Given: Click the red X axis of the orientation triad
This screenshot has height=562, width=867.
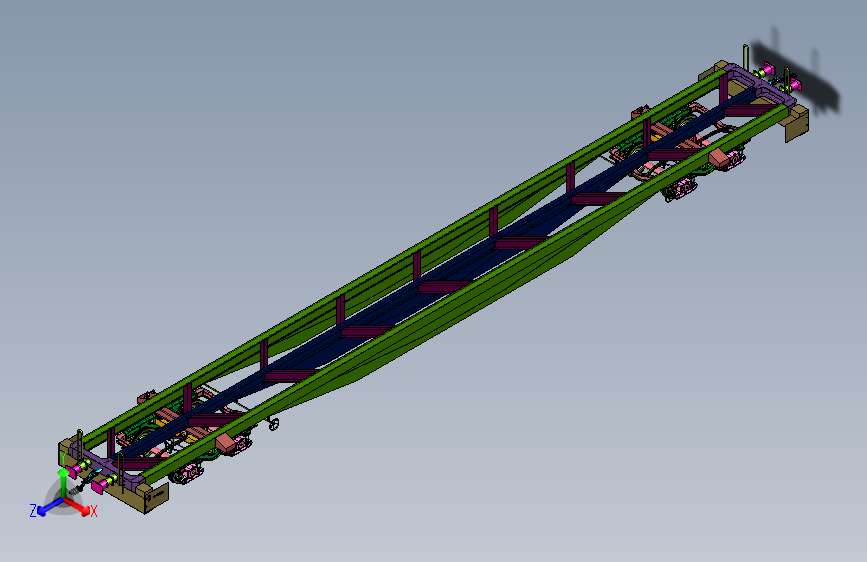Looking at the screenshot, I should (77, 506).
